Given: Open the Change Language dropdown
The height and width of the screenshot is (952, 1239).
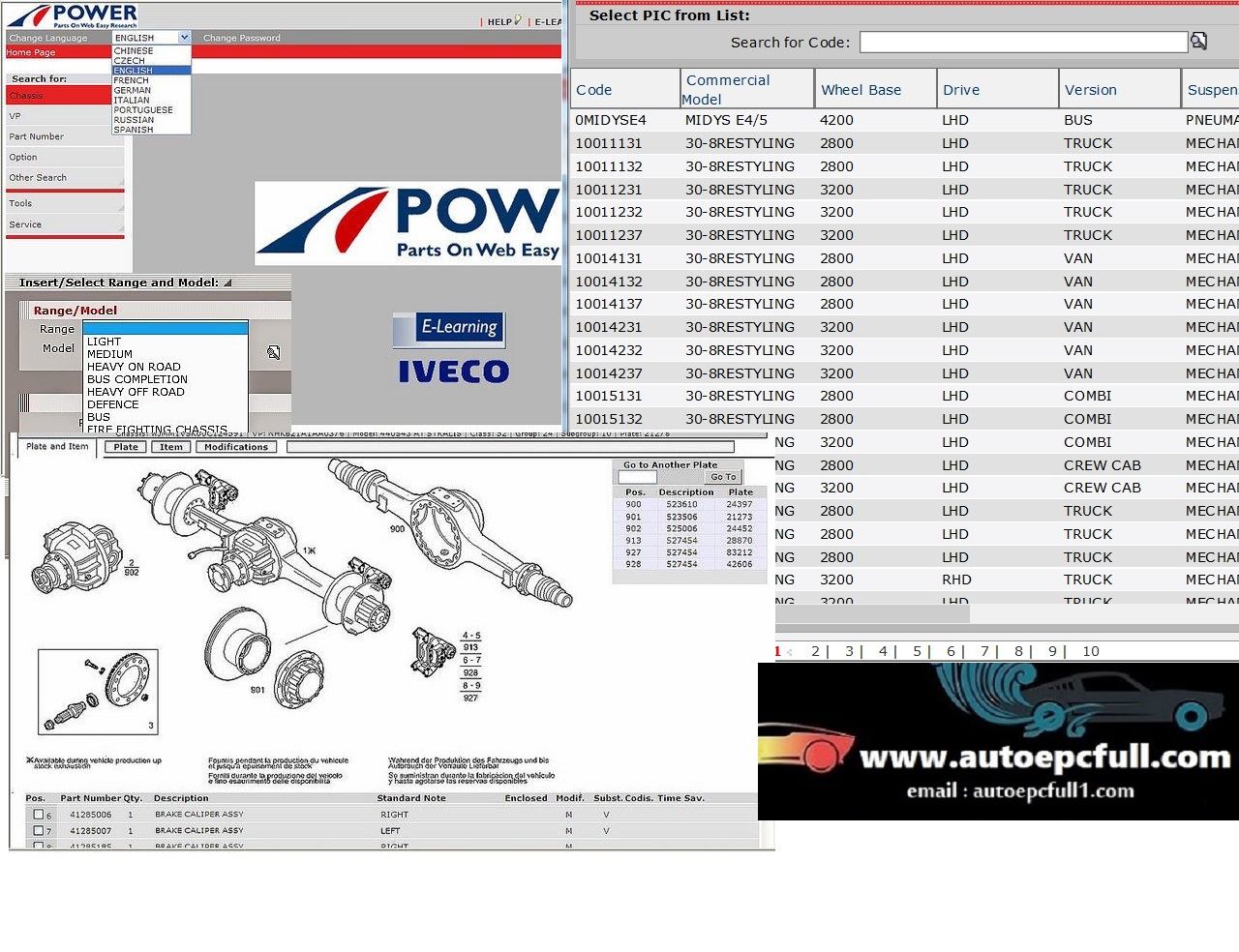Looking at the screenshot, I should click(x=151, y=38).
